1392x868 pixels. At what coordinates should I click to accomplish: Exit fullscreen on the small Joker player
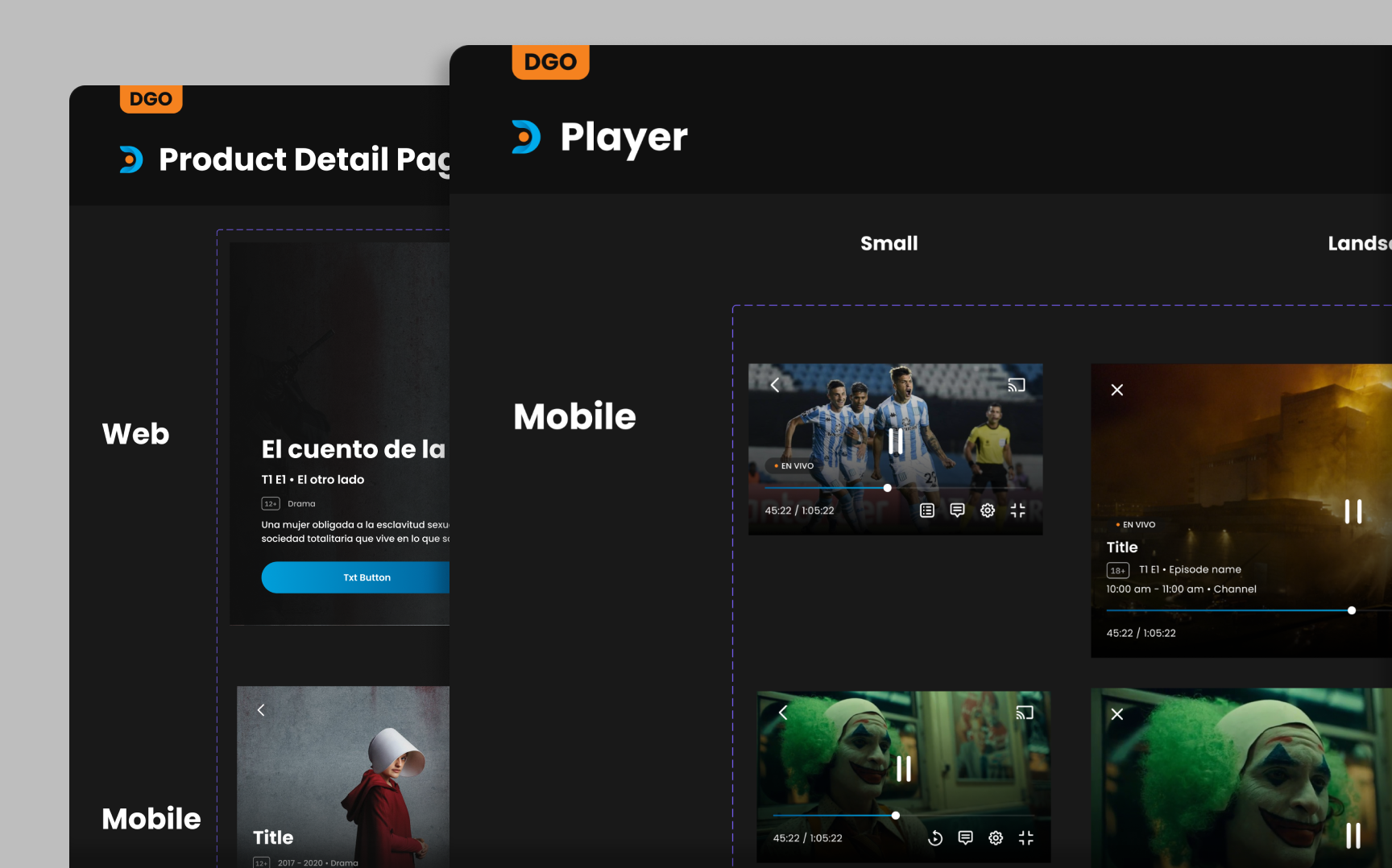tap(1026, 838)
